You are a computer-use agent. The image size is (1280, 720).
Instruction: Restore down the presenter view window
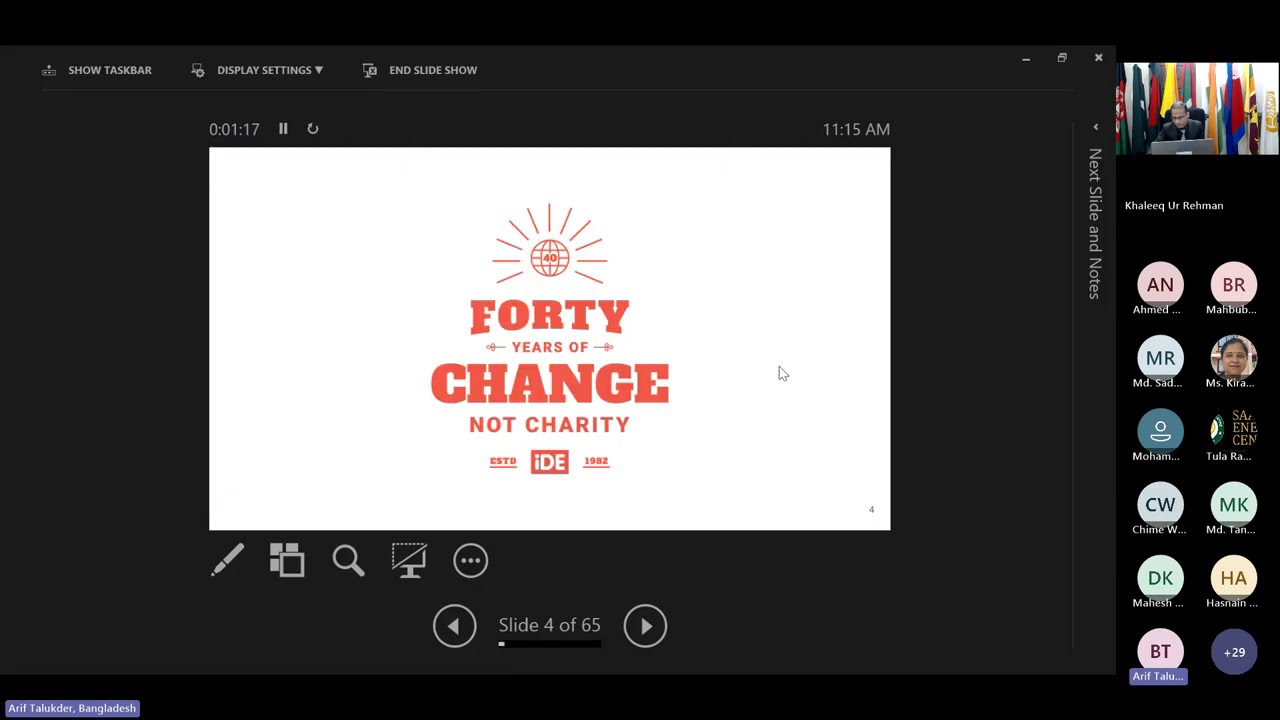[1062, 58]
